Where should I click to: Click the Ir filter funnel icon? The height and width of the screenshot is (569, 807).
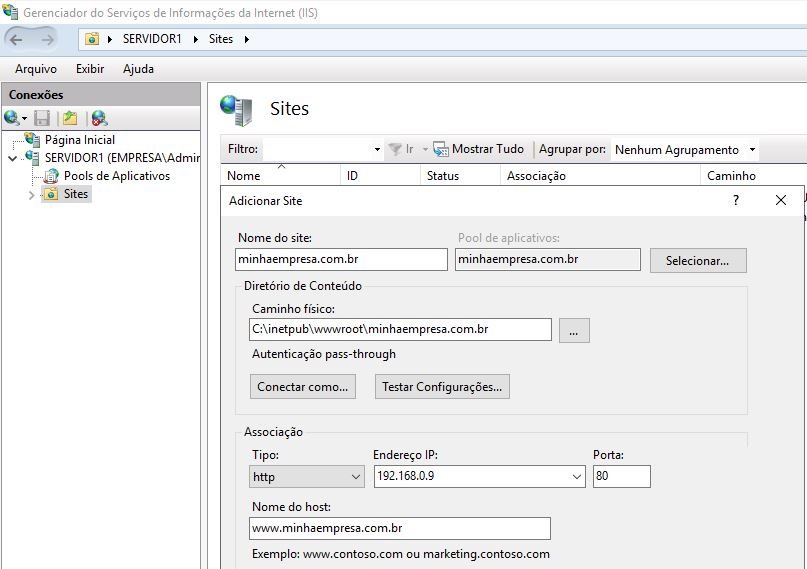(x=395, y=149)
